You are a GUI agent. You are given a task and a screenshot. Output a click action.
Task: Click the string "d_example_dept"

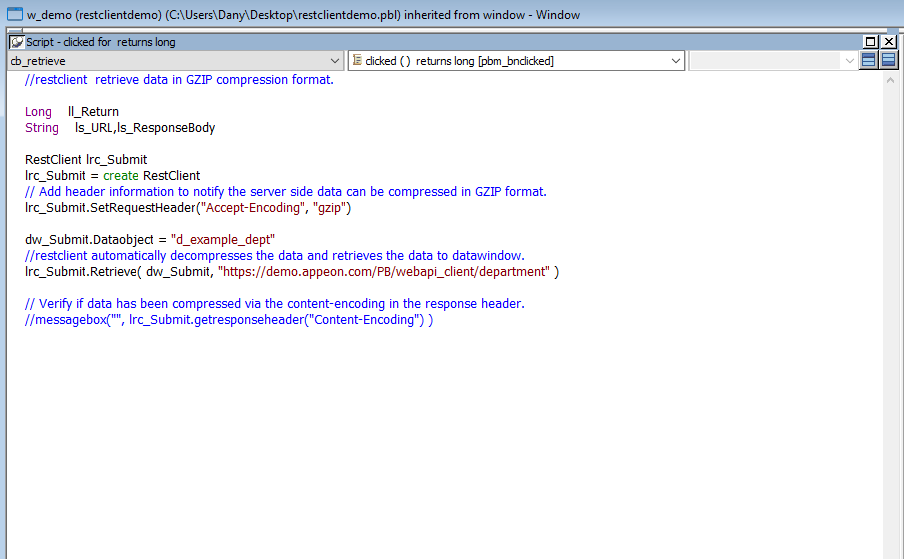tap(223, 240)
